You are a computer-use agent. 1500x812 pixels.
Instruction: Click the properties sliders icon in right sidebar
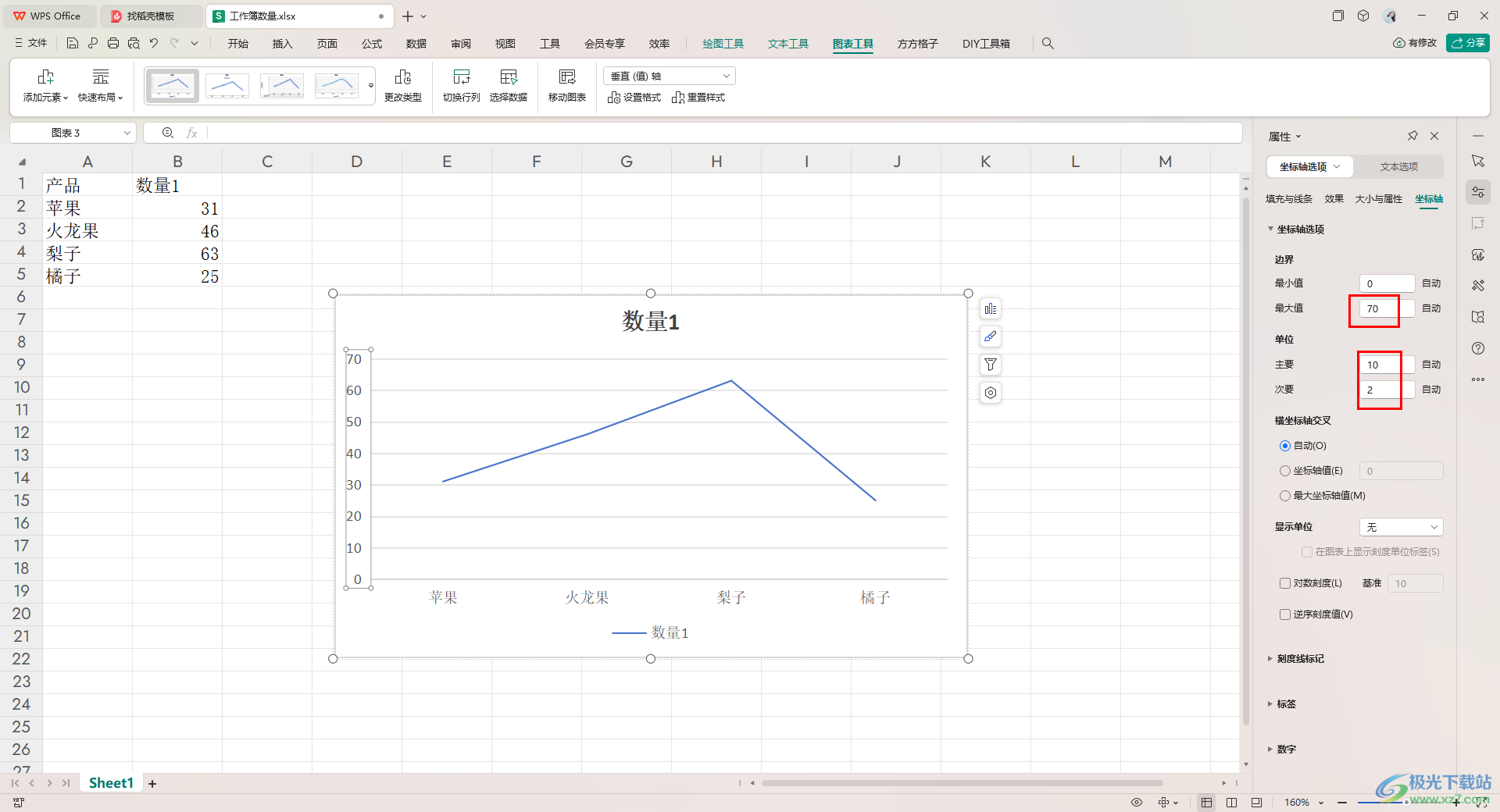1478,192
